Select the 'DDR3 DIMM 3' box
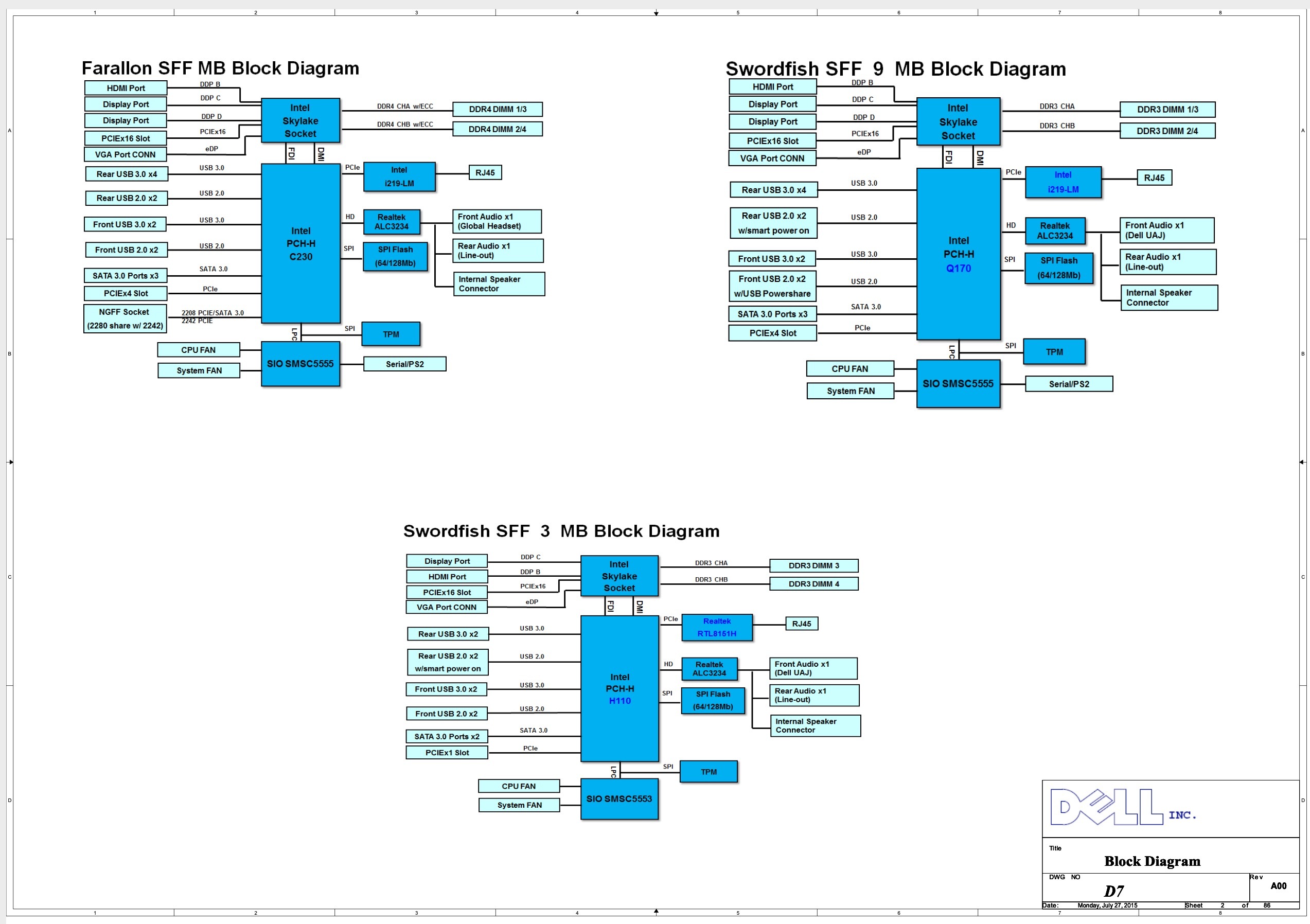This screenshot has height=924, width=1310. click(x=813, y=566)
